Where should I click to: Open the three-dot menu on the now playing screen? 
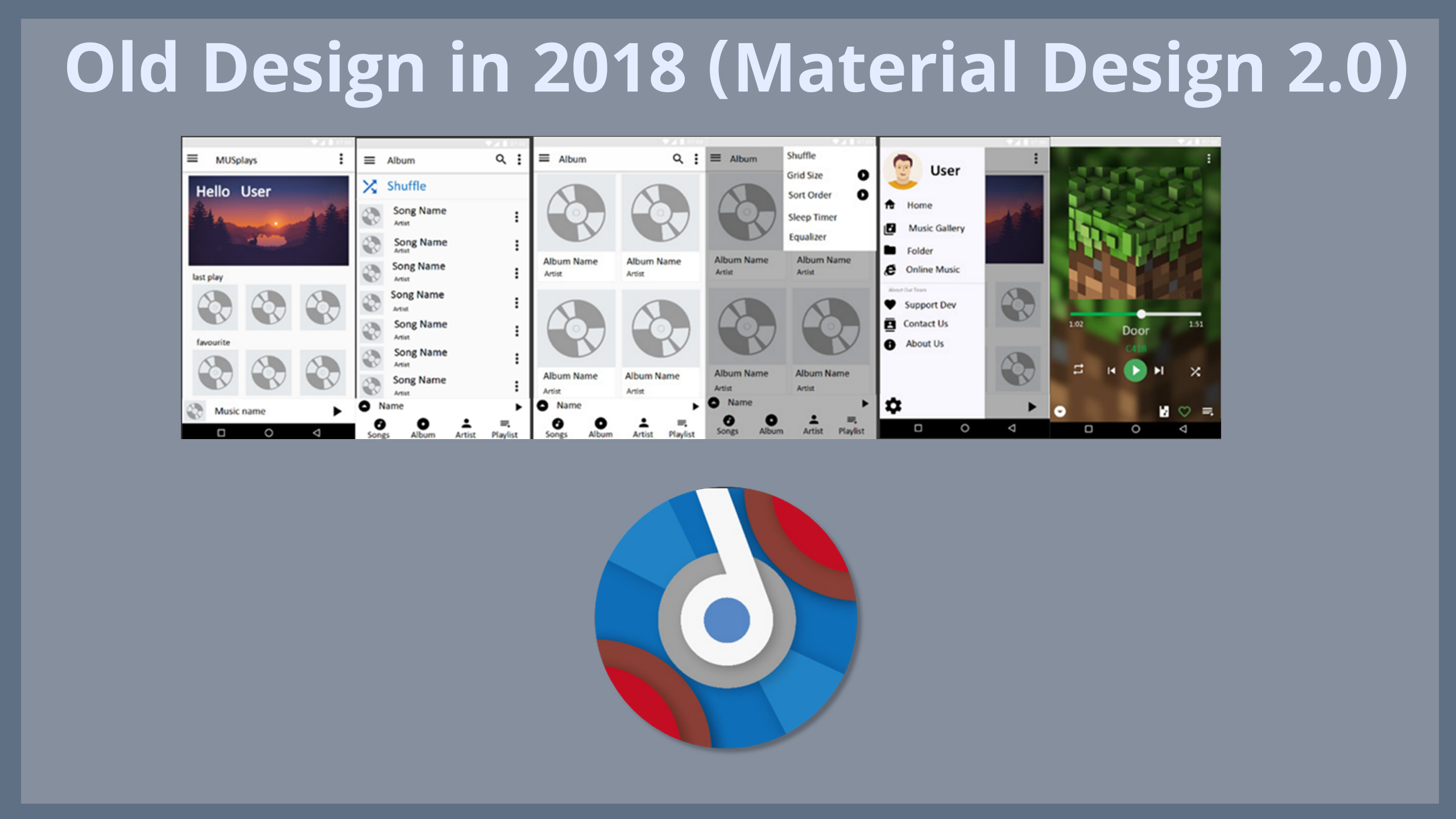point(1209,159)
